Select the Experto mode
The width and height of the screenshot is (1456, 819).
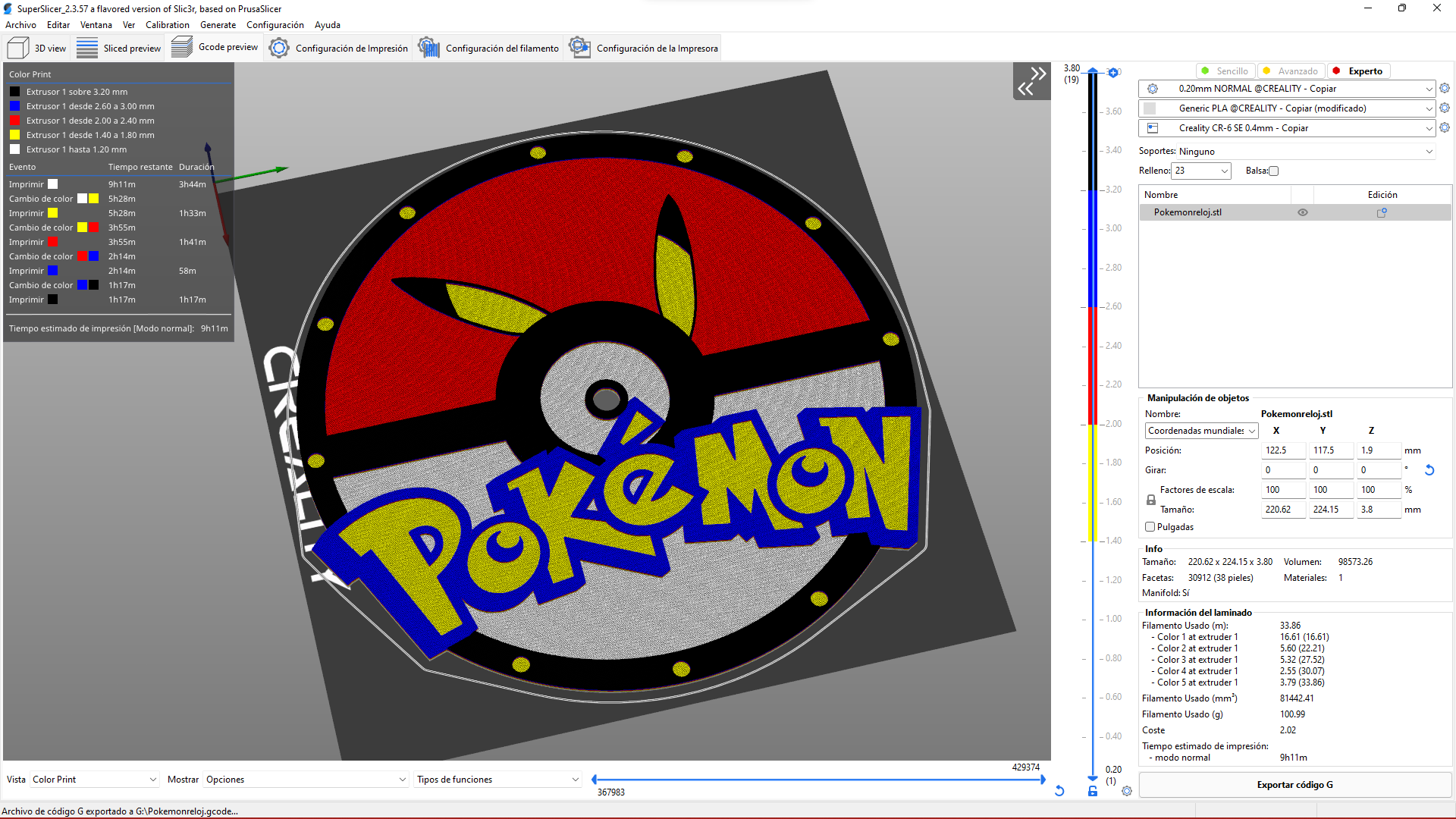click(x=1357, y=71)
